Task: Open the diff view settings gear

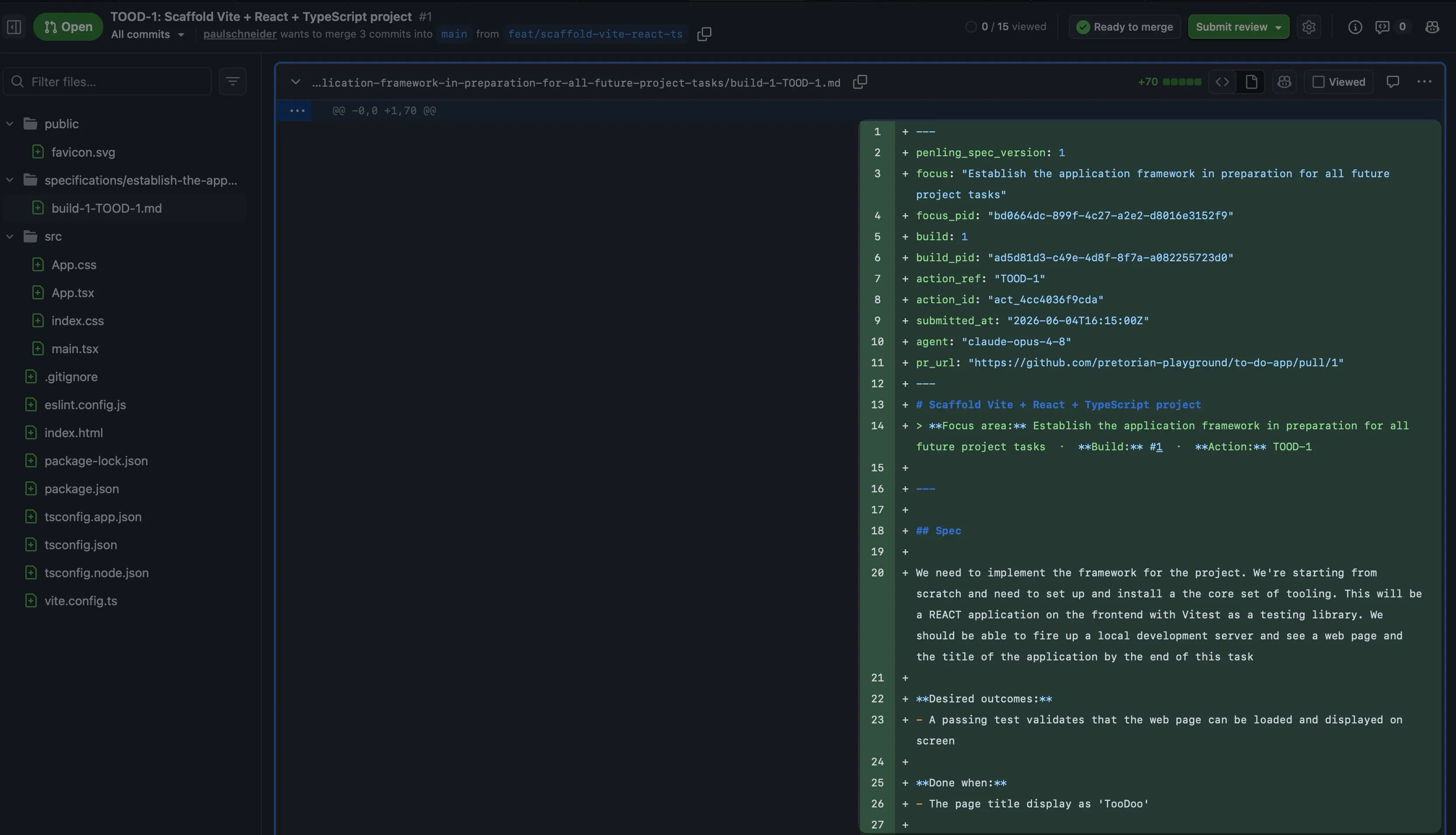Action: pyautogui.click(x=1309, y=27)
